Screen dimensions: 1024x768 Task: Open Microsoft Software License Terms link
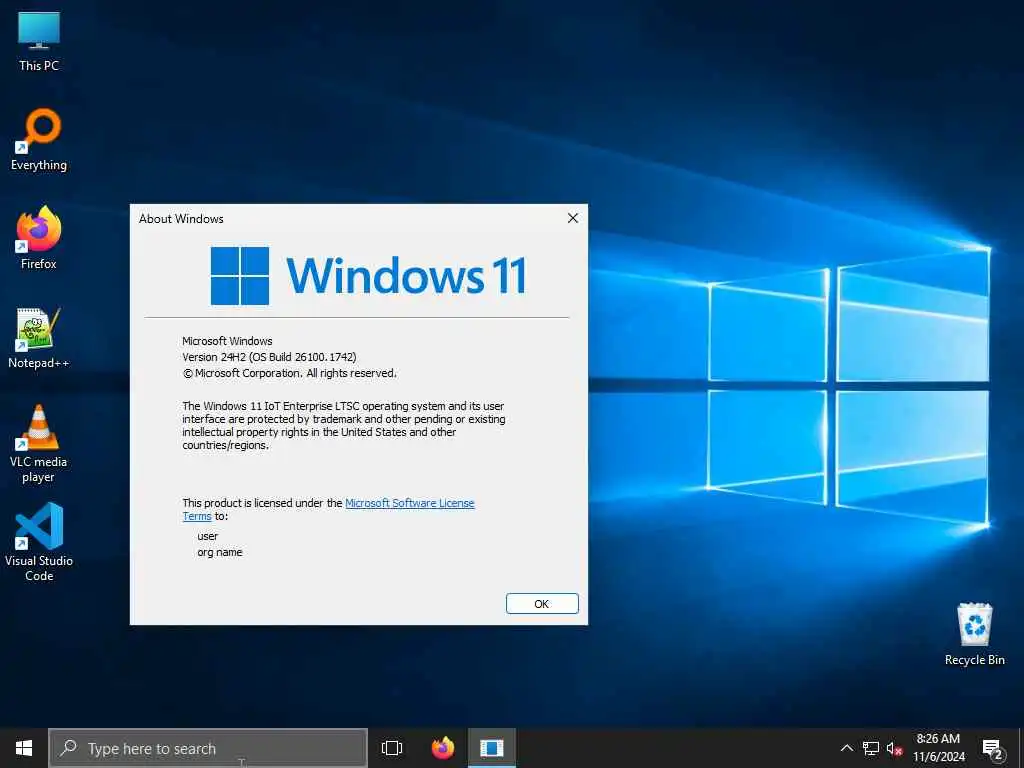[x=328, y=509]
